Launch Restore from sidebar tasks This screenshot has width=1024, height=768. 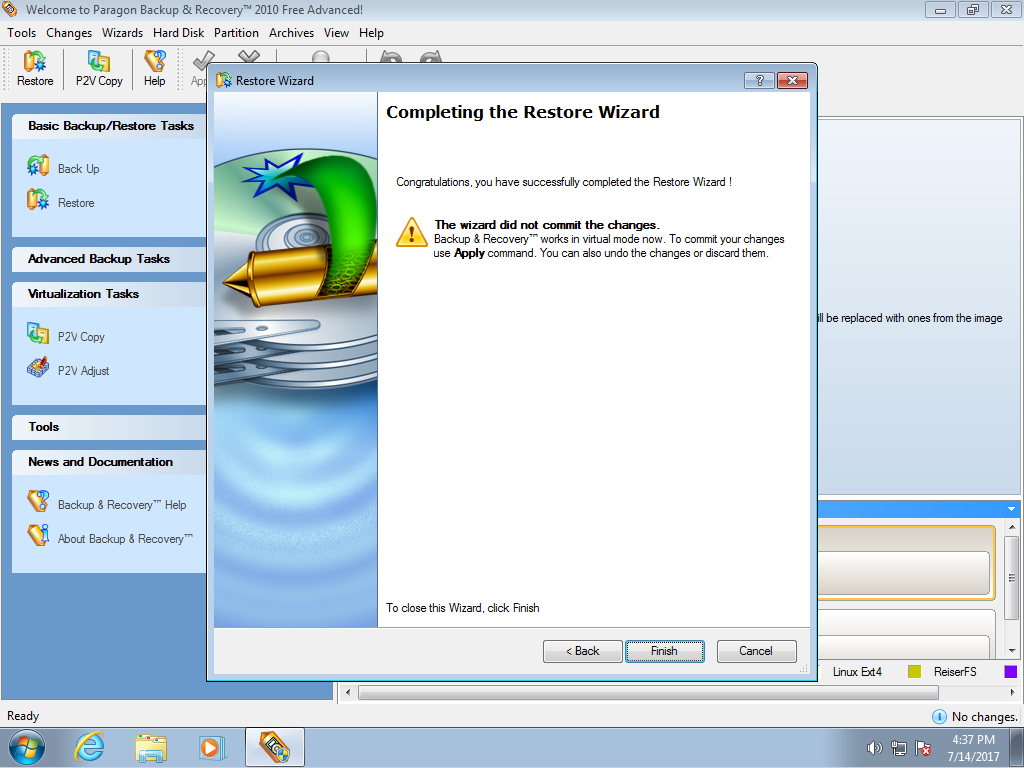tap(75, 203)
